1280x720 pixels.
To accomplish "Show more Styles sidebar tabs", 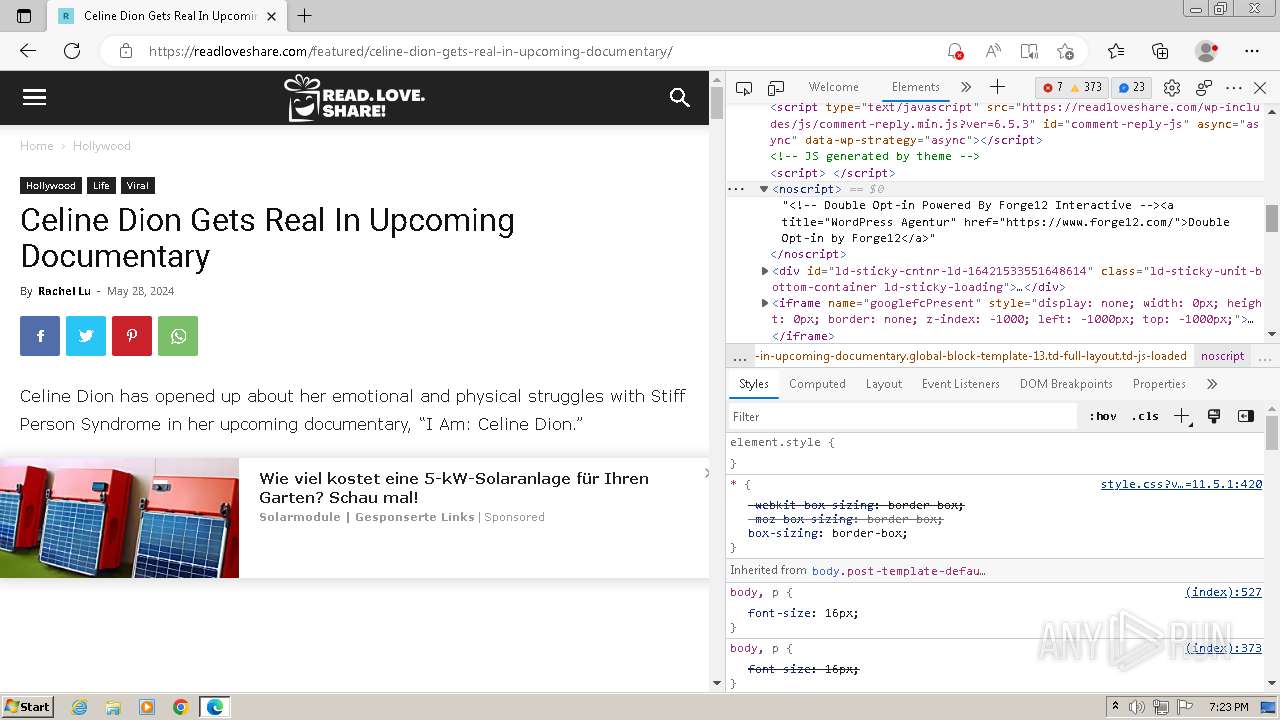I will point(1212,384).
